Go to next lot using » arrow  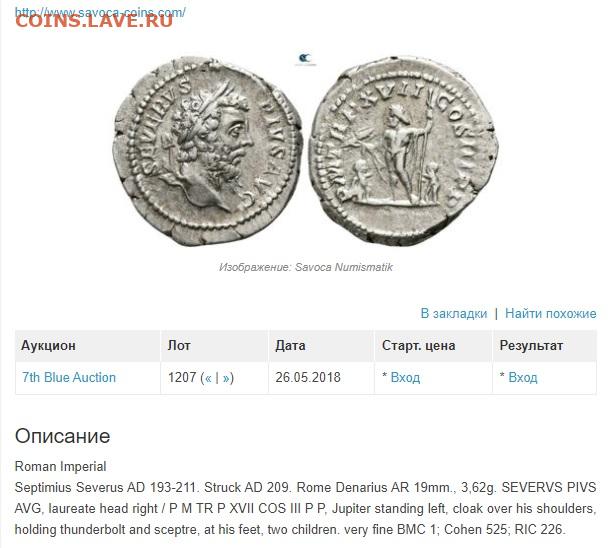(226, 378)
